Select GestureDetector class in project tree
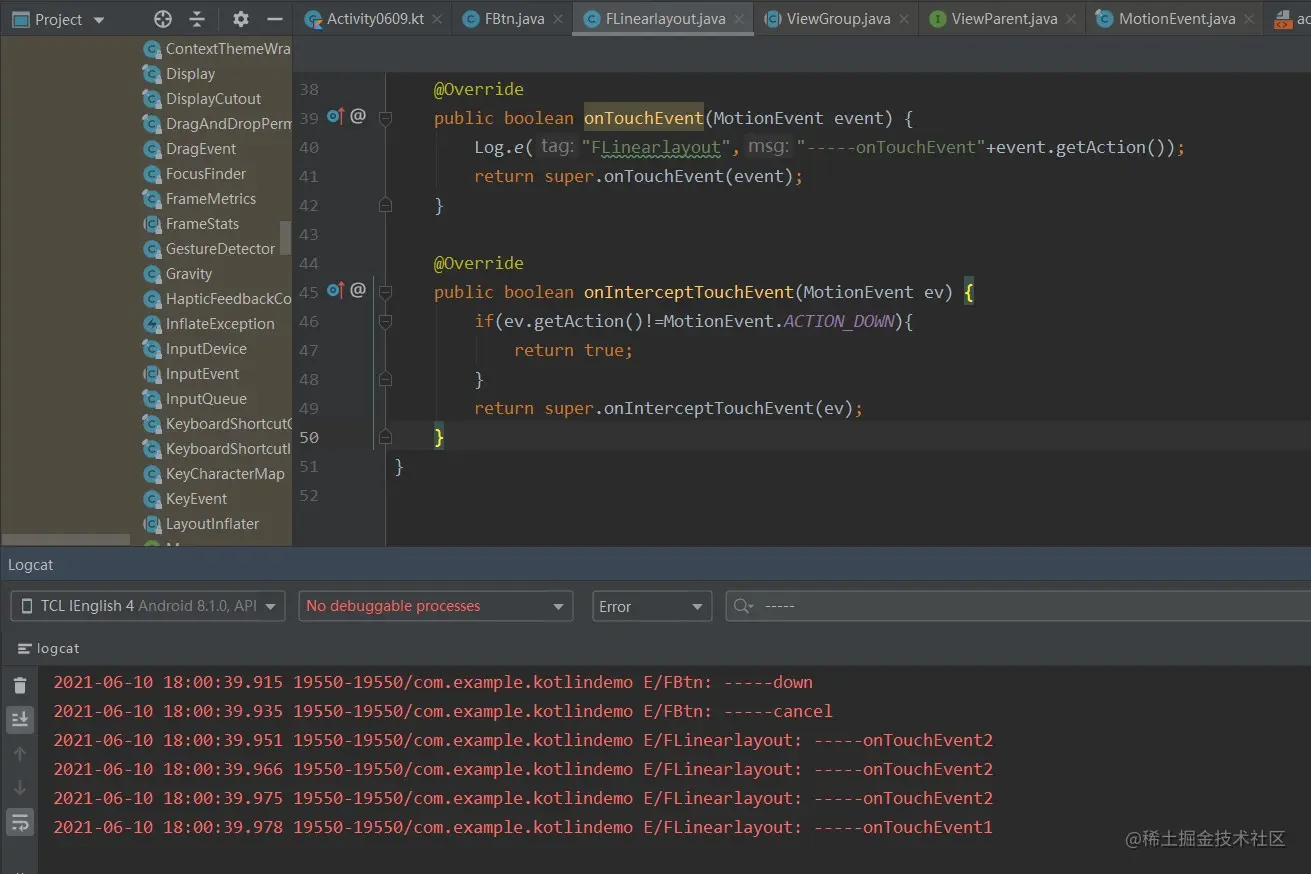The image size is (1311, 874). tap(220, 249)
